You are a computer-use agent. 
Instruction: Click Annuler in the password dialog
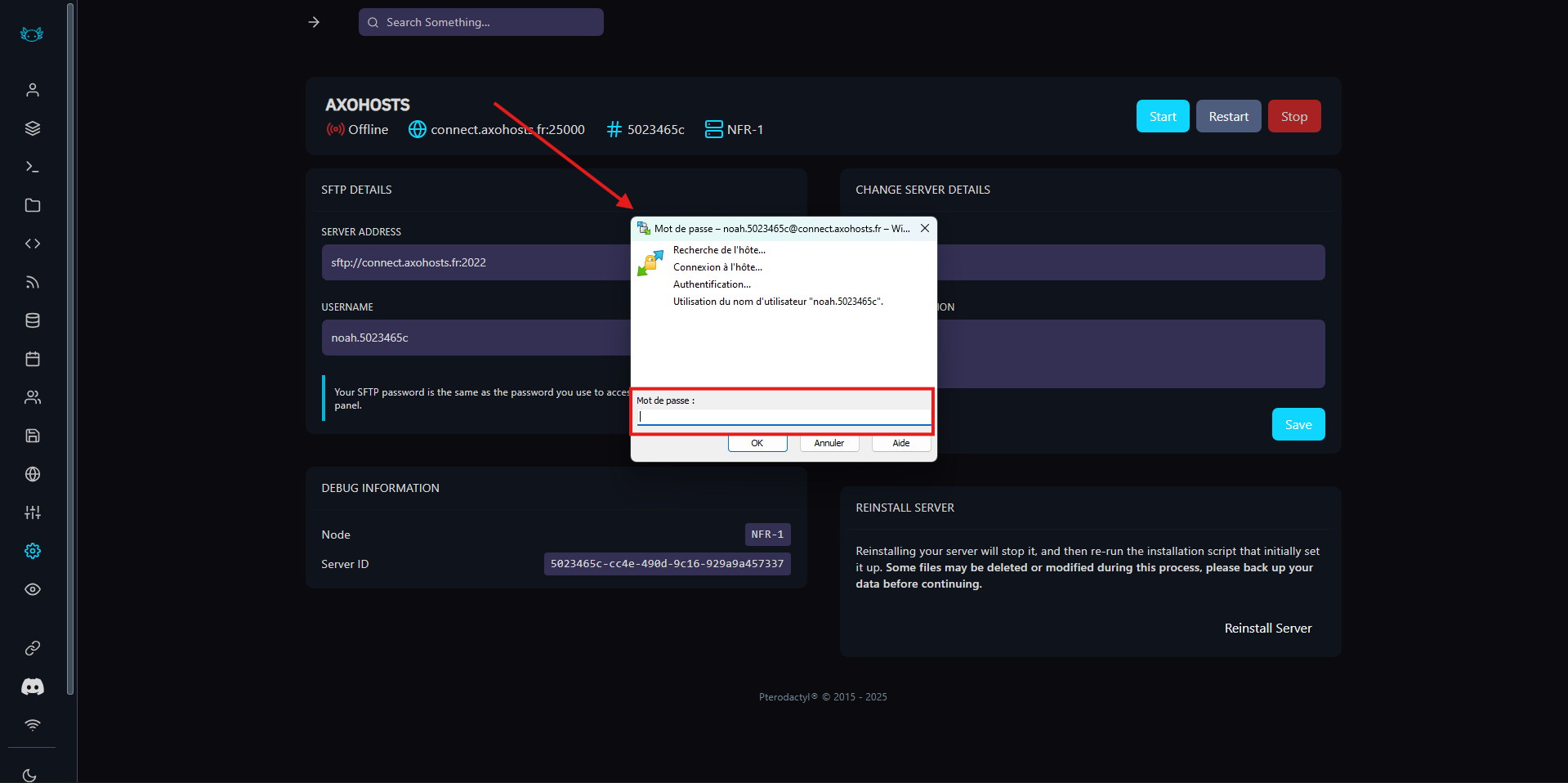click(829, 443)
